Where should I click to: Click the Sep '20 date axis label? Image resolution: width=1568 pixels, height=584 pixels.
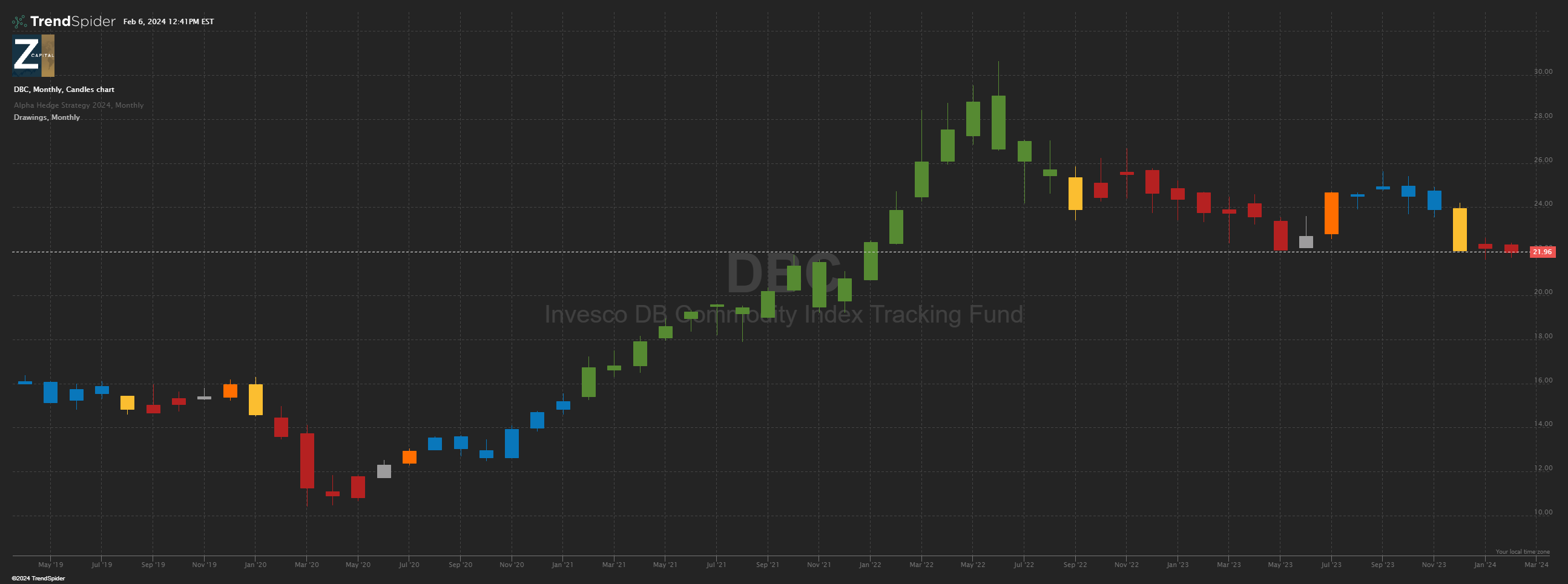click(460, 565)
